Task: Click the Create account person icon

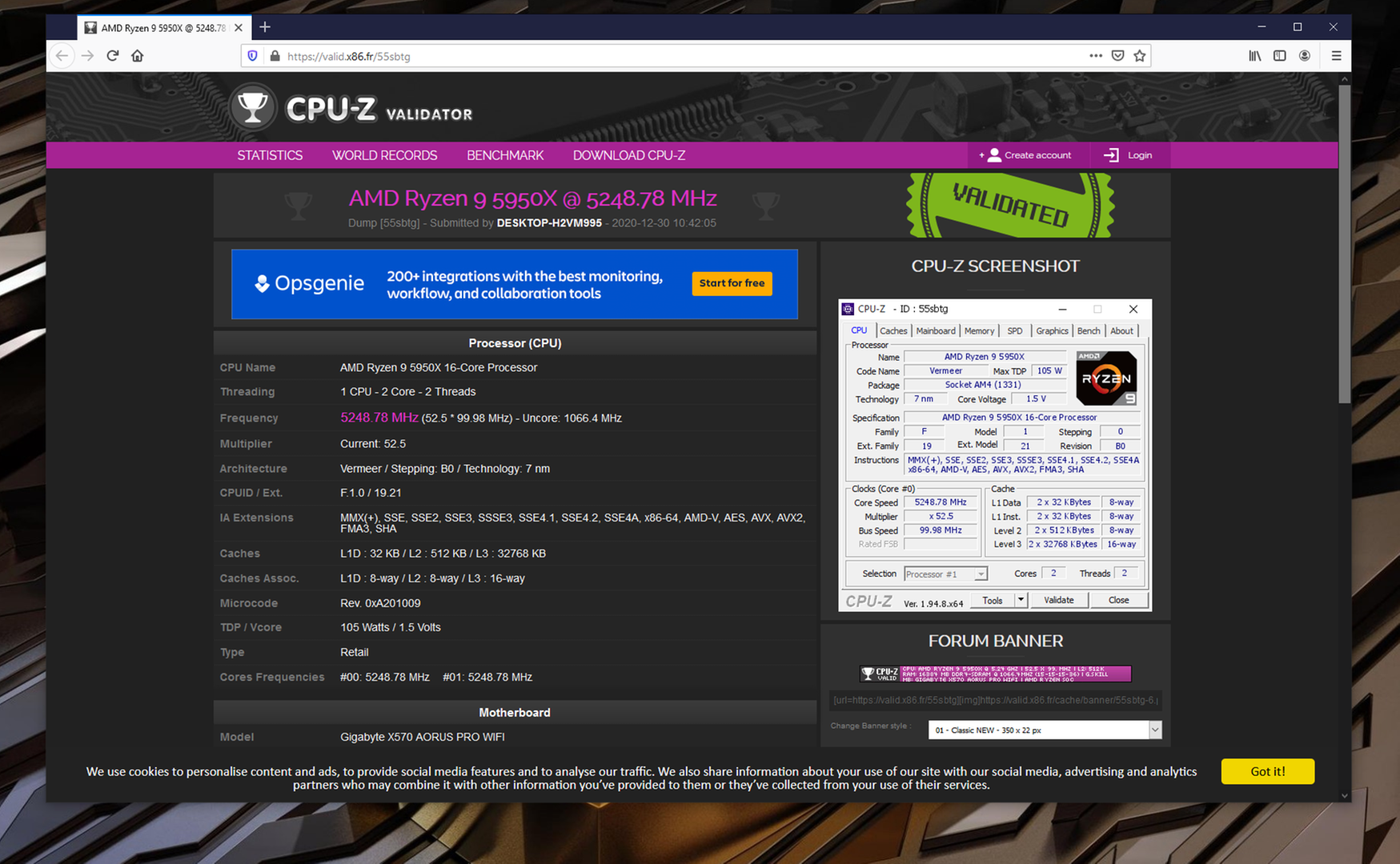Action: click(993, 155)
